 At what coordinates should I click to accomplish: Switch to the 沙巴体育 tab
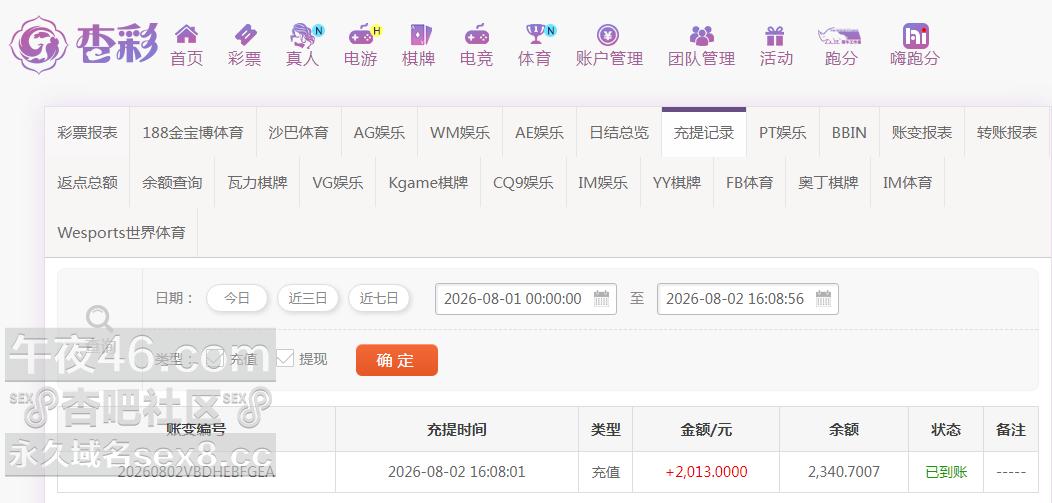coord(299,133)
